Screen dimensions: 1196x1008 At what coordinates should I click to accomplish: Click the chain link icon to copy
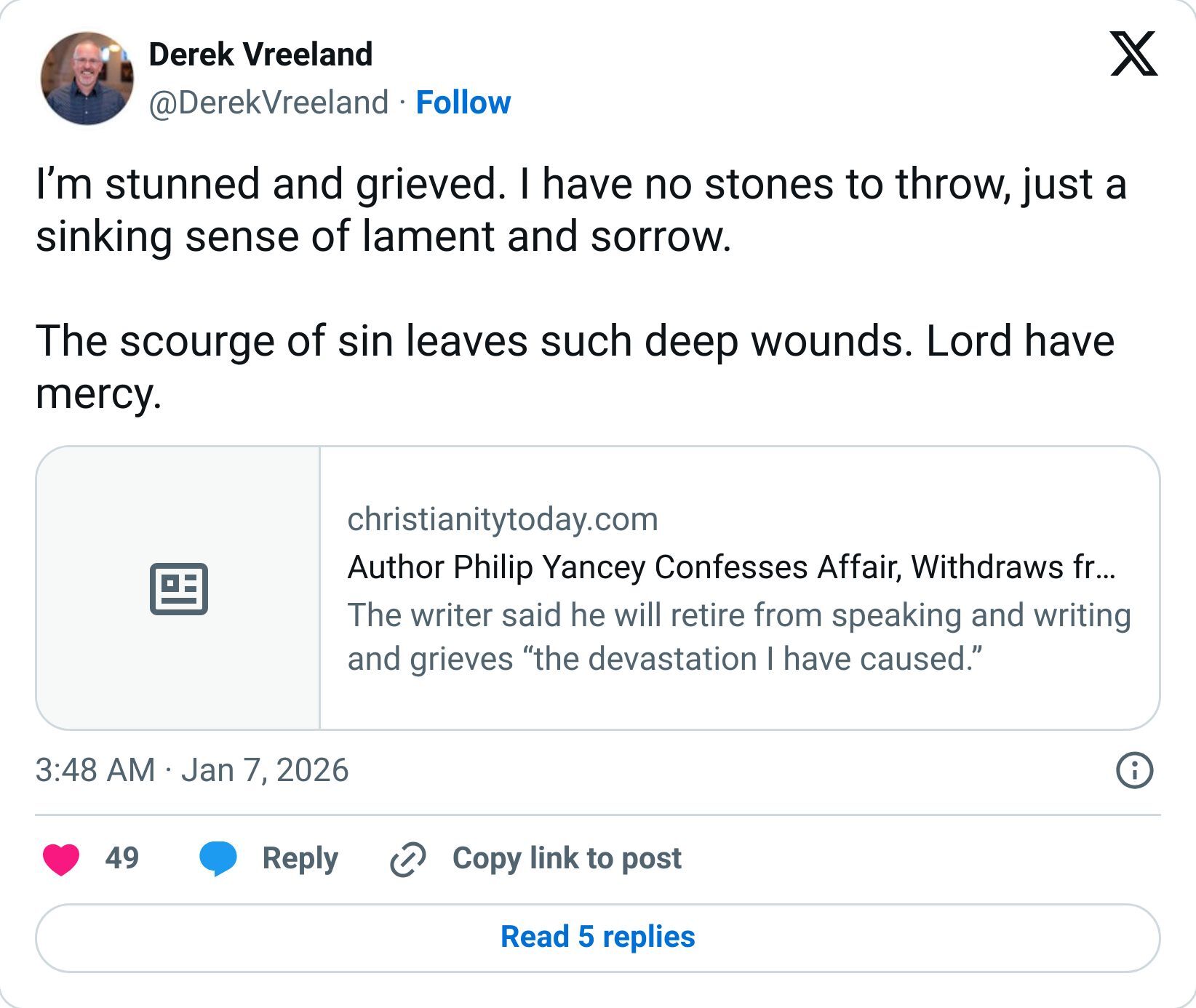[407, 858]
